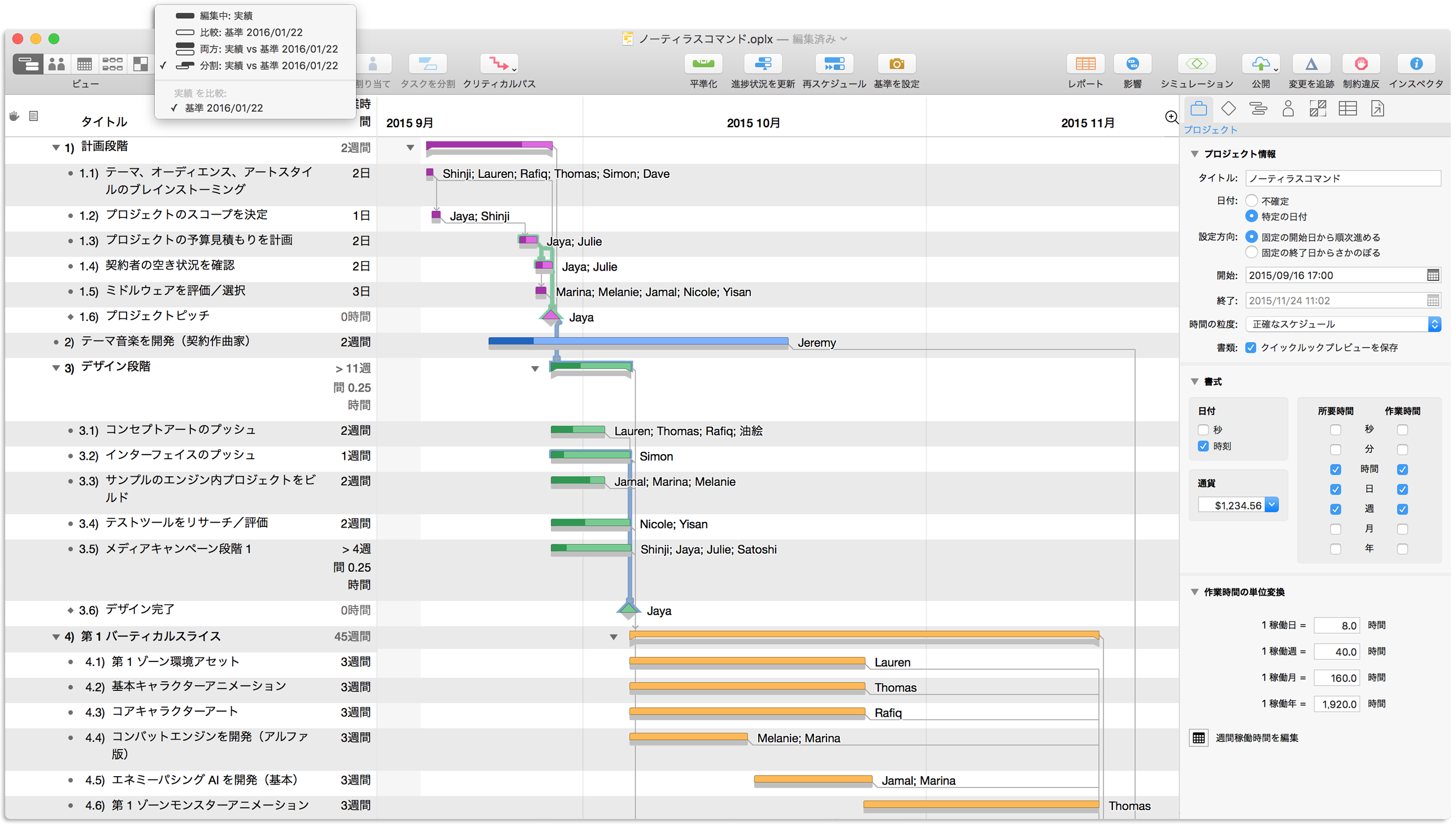Screen dimensions: 1456x827
Task: Choose 両方: 実績 vs 基準 menu item
Action: pyautogui.click(x=255, y=49)
